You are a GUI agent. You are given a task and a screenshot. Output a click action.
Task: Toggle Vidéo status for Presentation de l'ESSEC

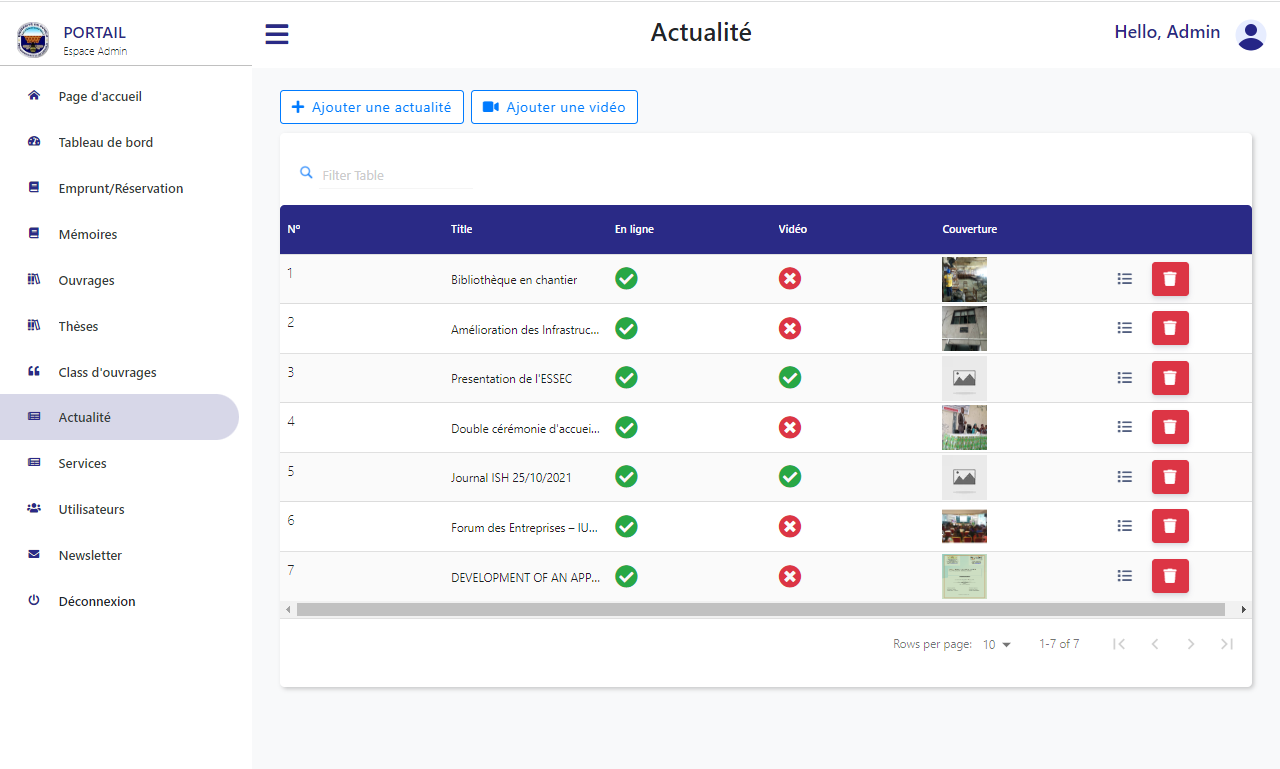point(790,378)
